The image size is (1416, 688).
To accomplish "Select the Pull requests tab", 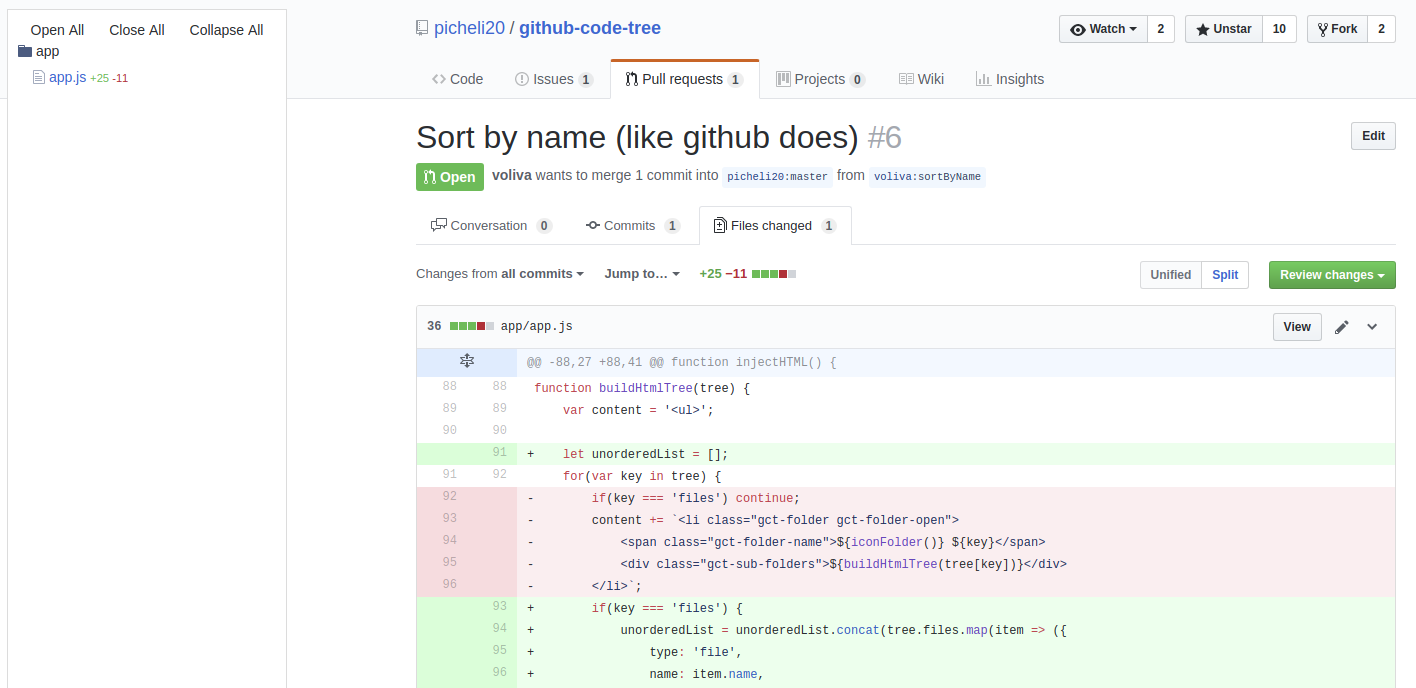I will click(684, 79).
